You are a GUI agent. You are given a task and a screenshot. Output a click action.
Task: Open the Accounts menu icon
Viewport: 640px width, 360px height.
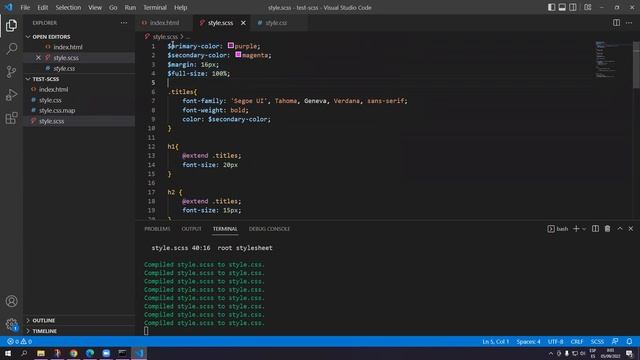point(11,301)
